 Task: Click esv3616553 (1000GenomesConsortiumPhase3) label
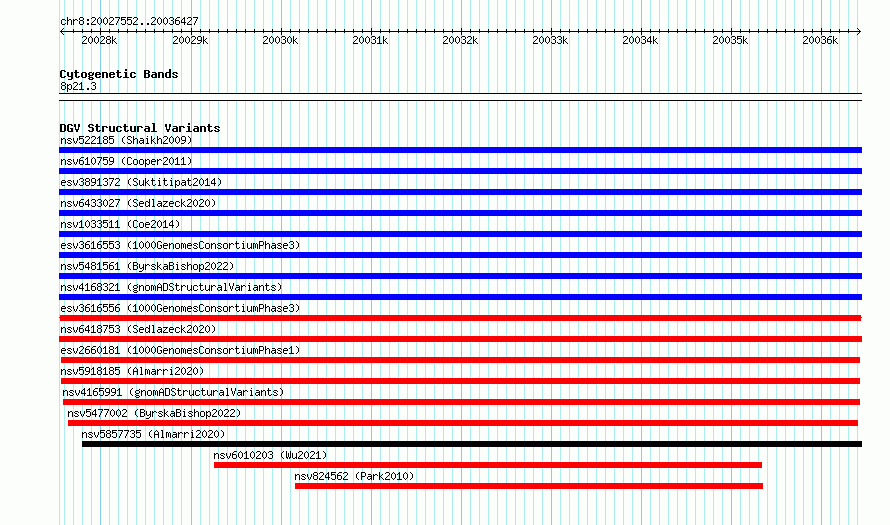[x=180, y=245]
